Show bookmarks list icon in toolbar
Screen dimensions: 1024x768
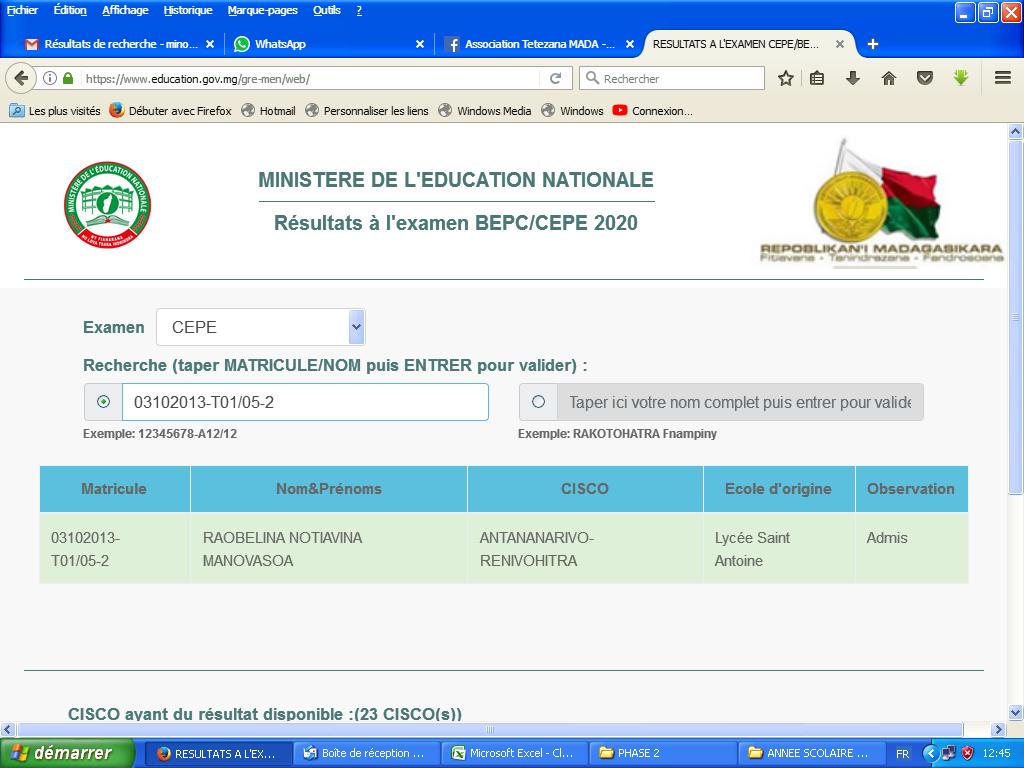[818, 78]
